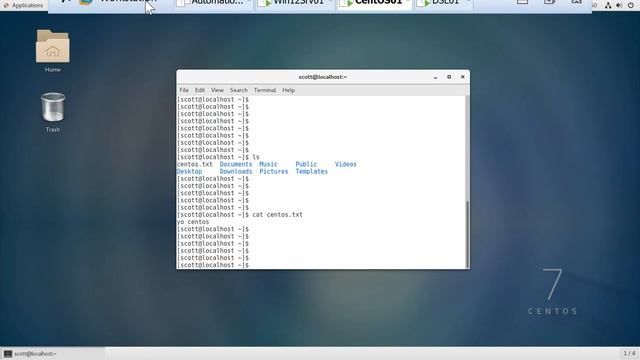
Task: Open the Trash desktop icon
Action: pos(53,112)
